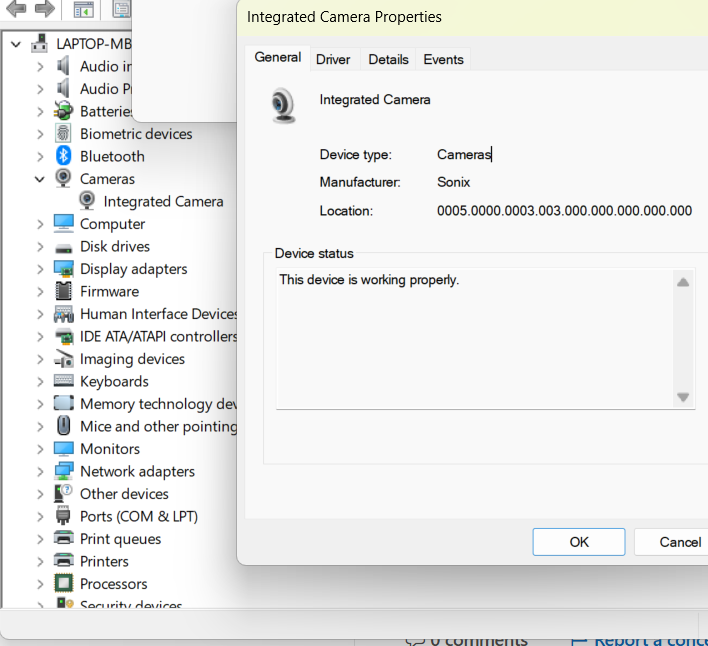Click the Memory technology devices icon
Image resolution: width=708 pixels, height=646 pixels.
click(63, 403)
